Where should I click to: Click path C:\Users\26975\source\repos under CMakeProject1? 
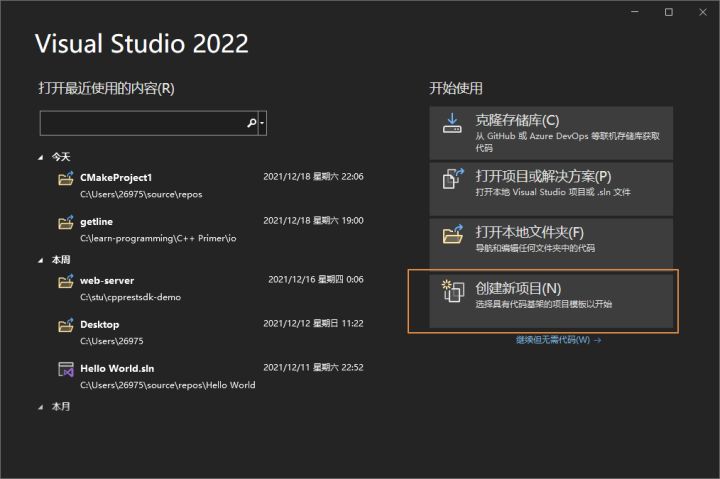(141, 194)
